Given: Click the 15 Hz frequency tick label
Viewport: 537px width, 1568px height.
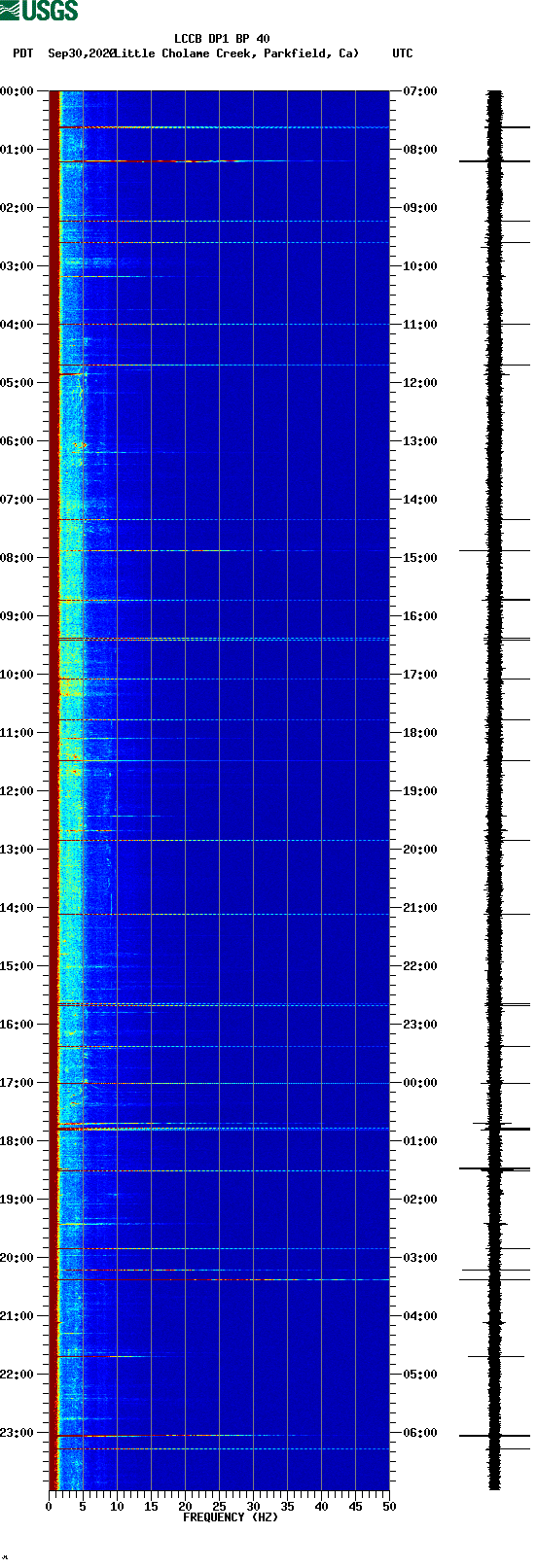Looking at the screenshot, I should pyautogui.click(x=151, y=1507).
